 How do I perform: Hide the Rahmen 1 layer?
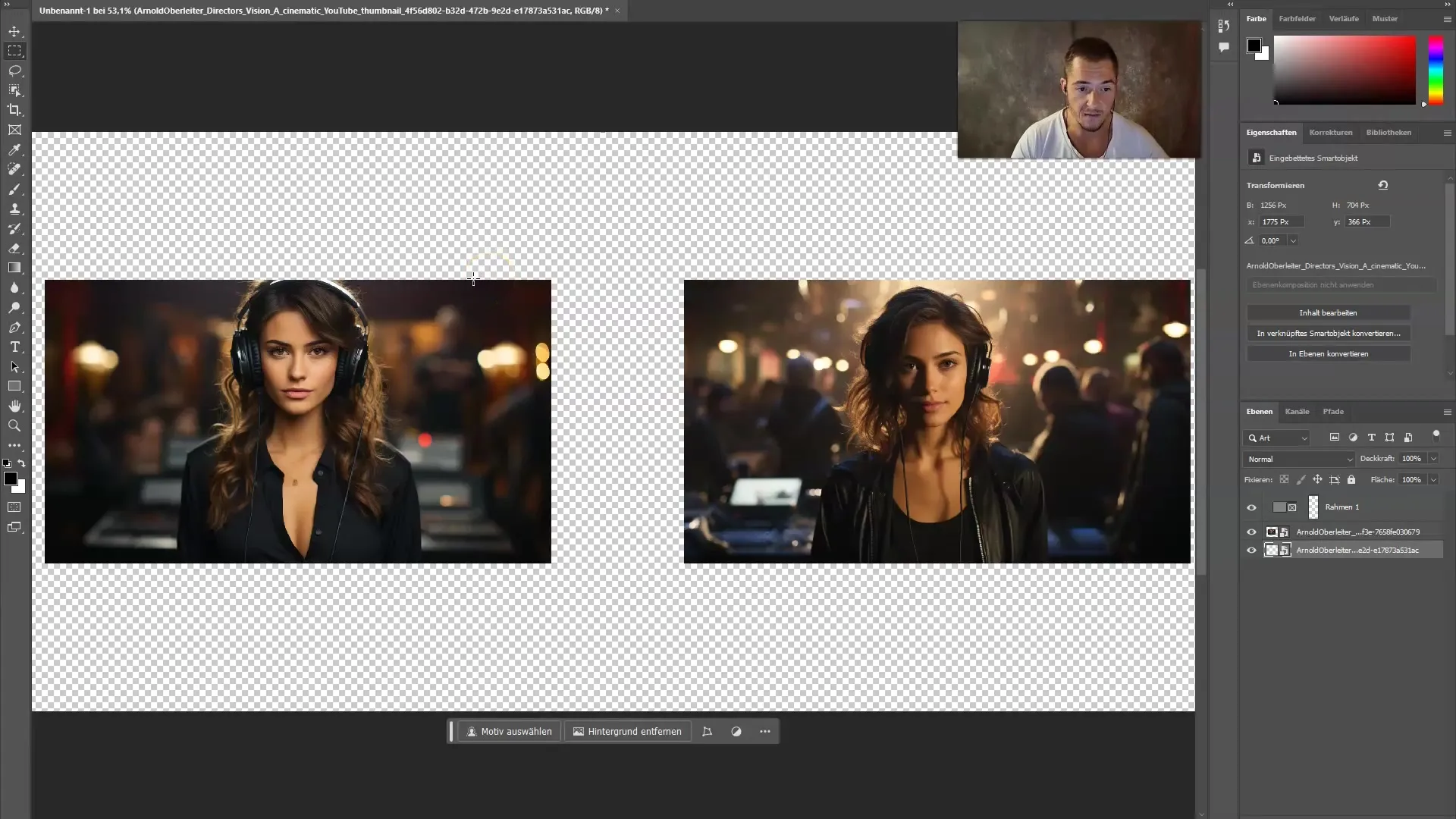1251,507
